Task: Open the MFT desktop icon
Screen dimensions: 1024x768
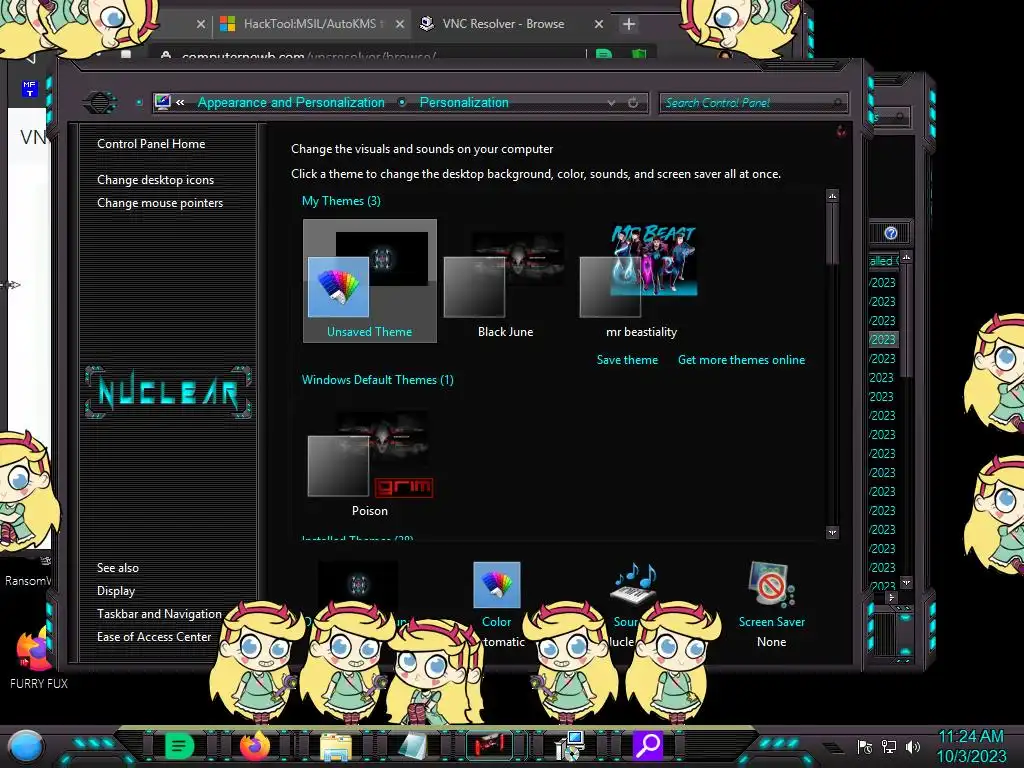Action: pos(29,88)
